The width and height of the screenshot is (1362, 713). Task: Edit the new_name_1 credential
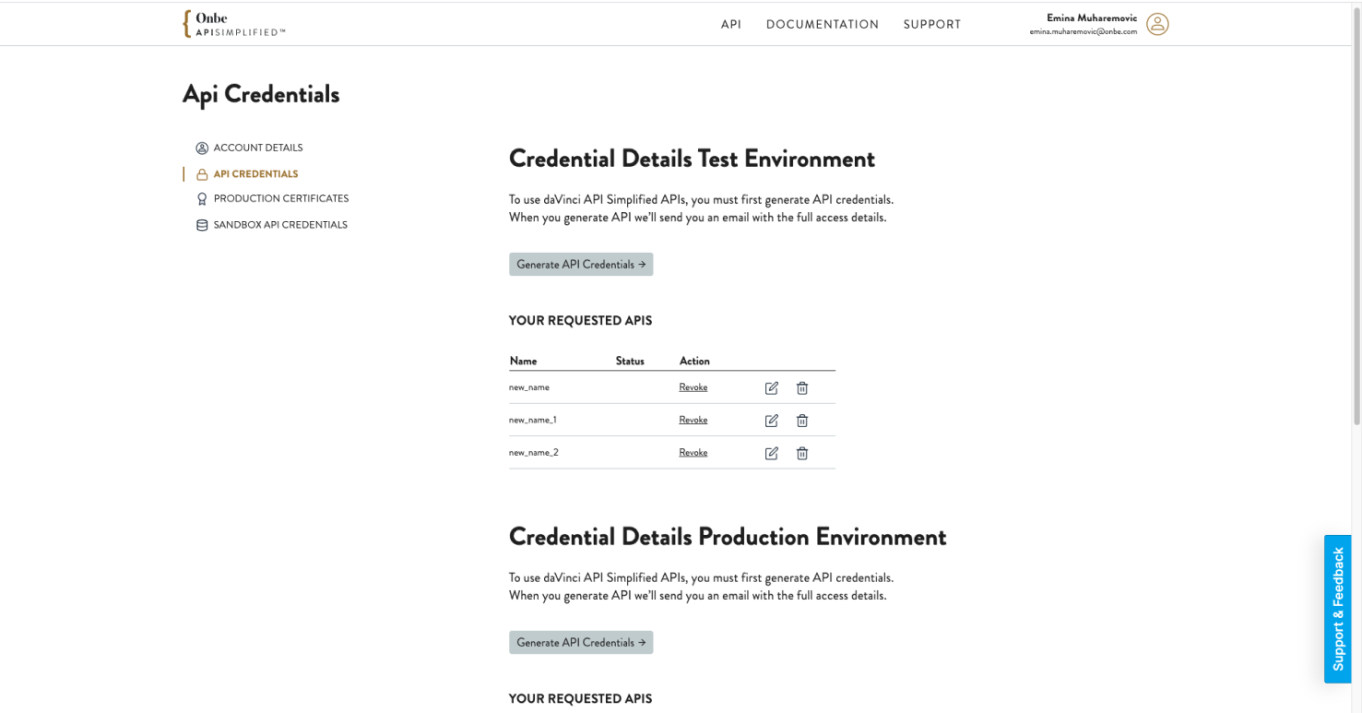[771, 421]
